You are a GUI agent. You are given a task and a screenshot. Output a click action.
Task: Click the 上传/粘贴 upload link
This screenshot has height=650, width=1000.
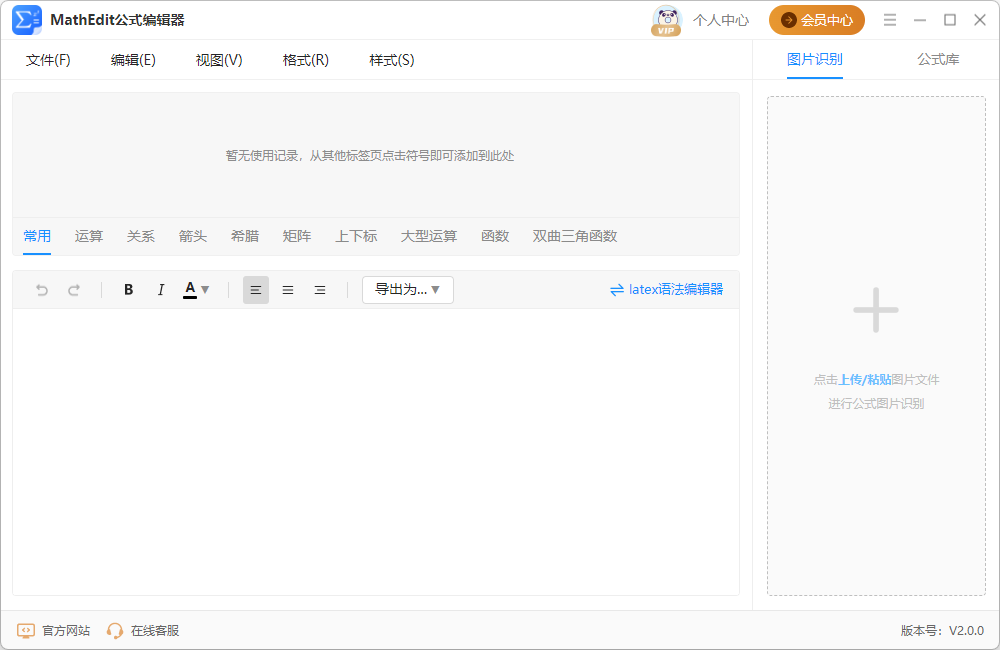click(865, 380)
